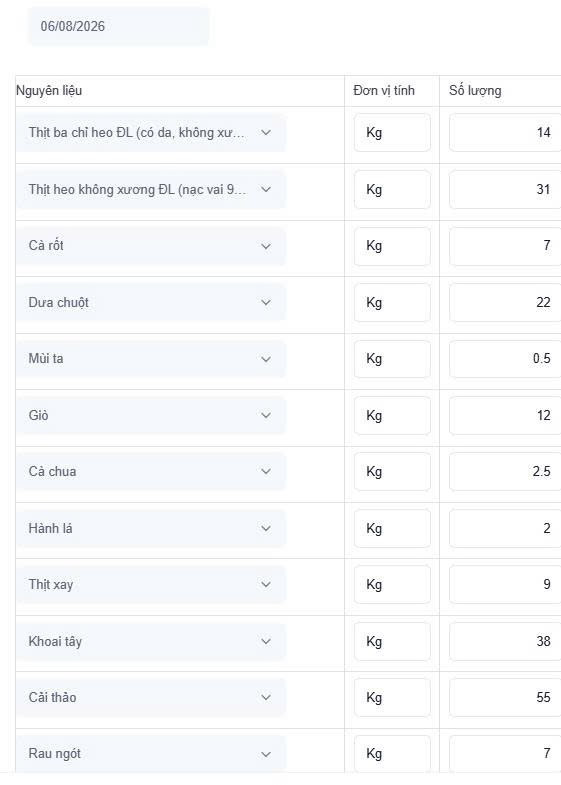Click the chevron arrow beside Giò
561x785 pixels.
(266, 415)
